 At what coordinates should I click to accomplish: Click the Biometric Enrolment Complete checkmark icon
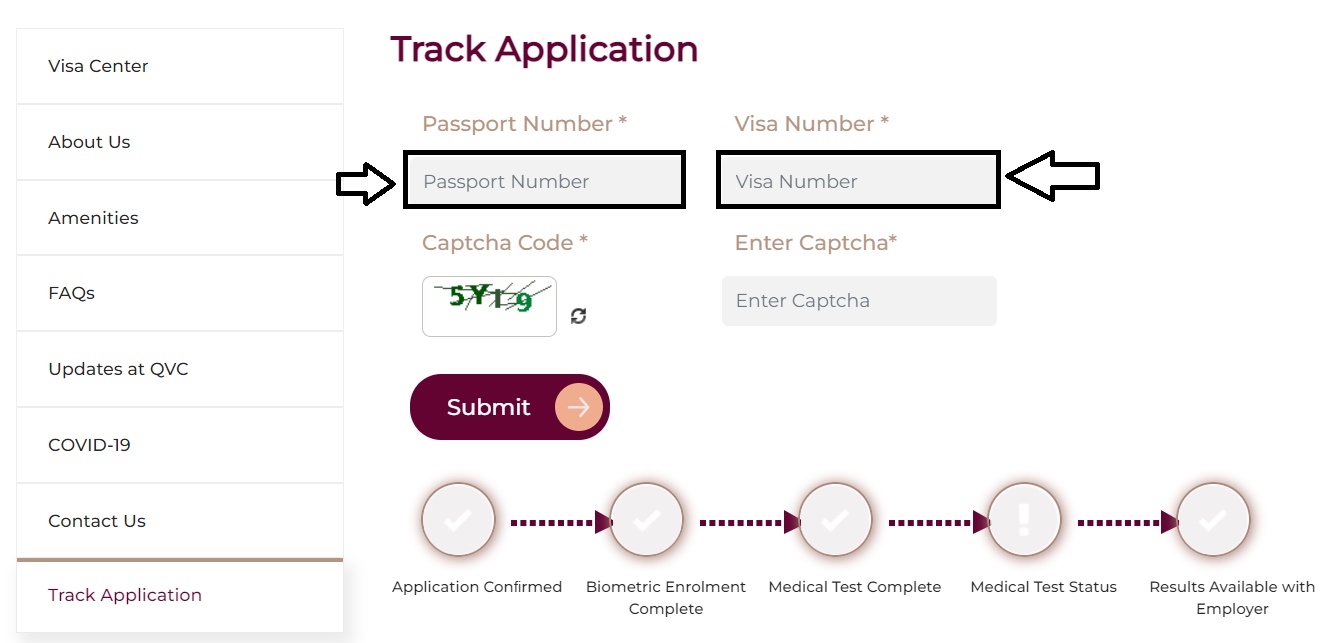[x=646, y=519]
